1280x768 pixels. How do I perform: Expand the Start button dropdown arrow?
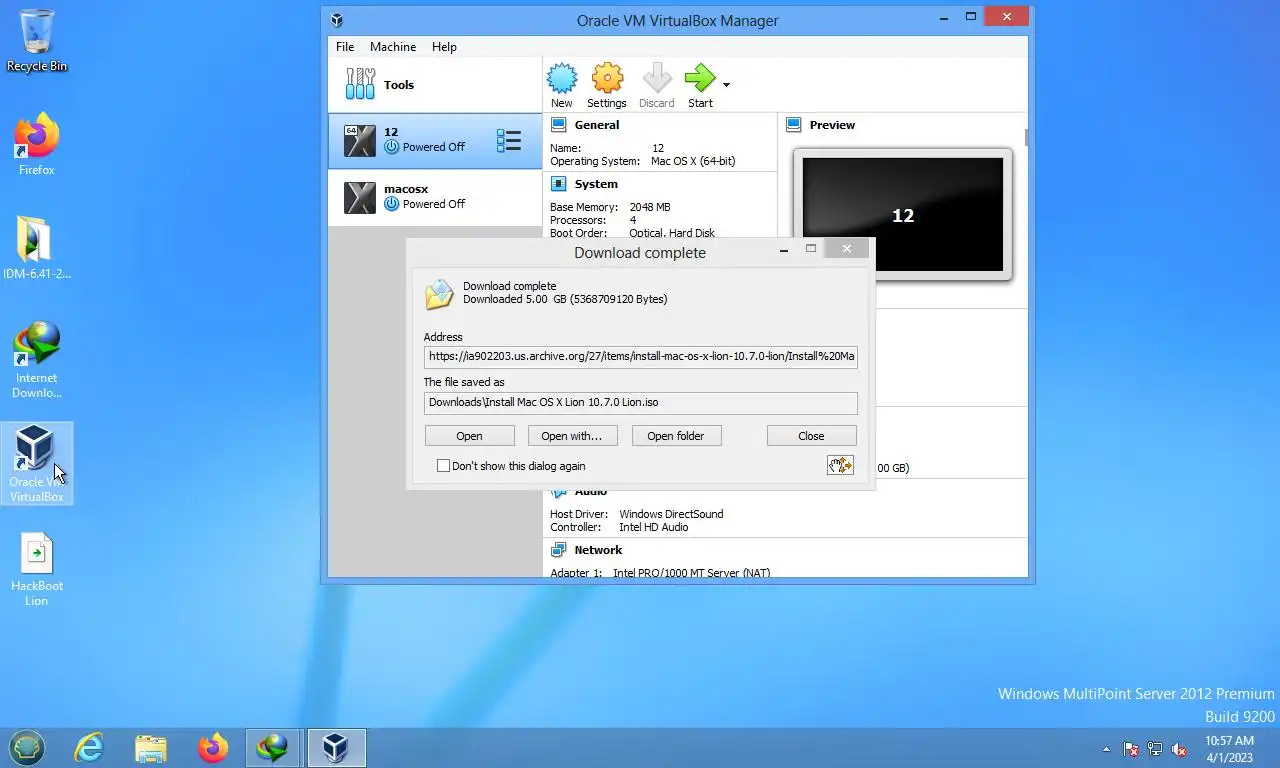pyautogui.click(x=726, y=85)
